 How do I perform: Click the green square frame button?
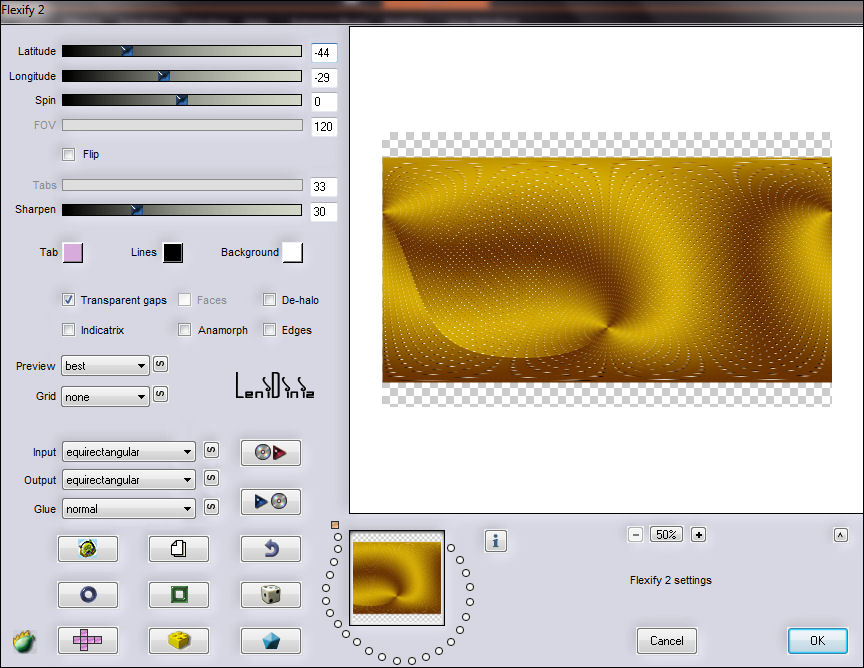(x=178, y=594)
